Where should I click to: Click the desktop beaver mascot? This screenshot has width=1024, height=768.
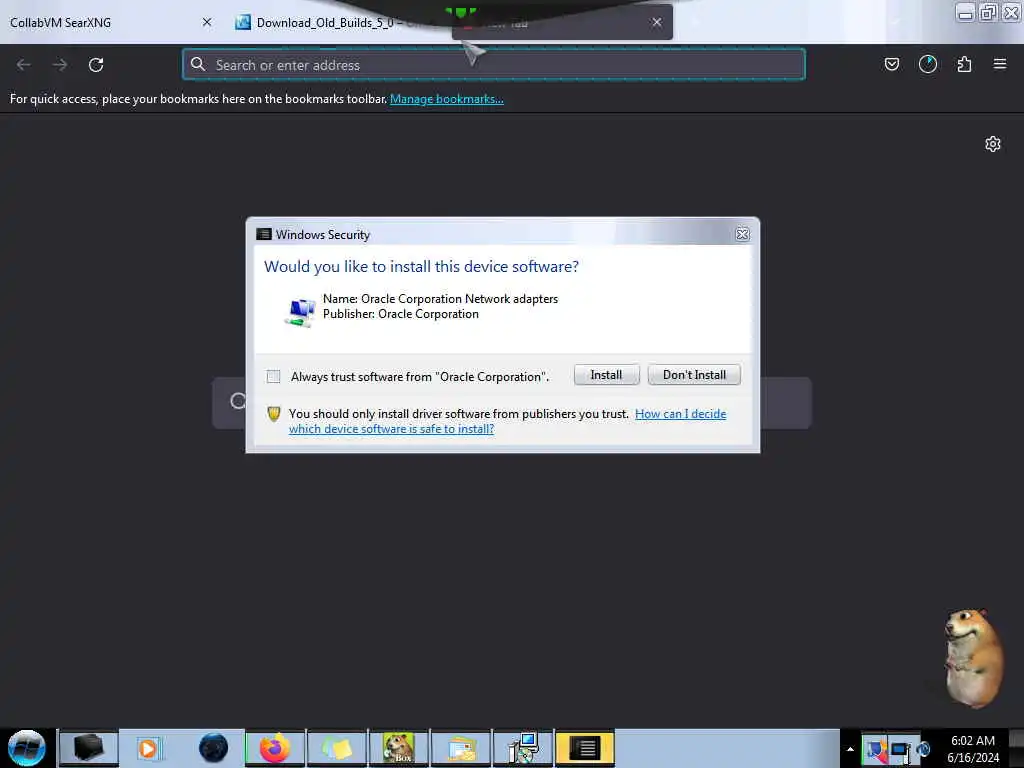972,657
